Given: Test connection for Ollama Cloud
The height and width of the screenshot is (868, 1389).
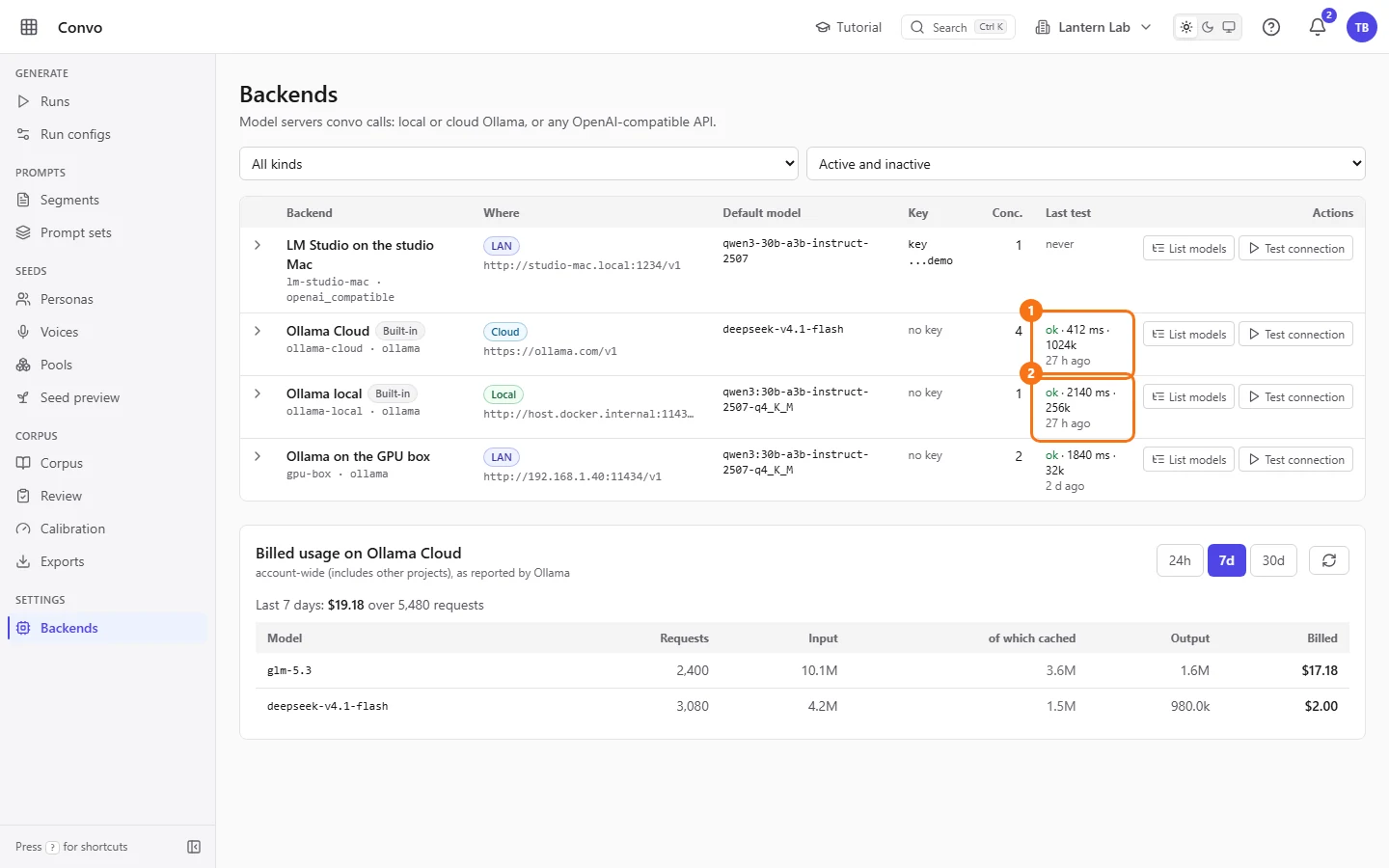Looking at the screenshot, I should [1295, 334].
